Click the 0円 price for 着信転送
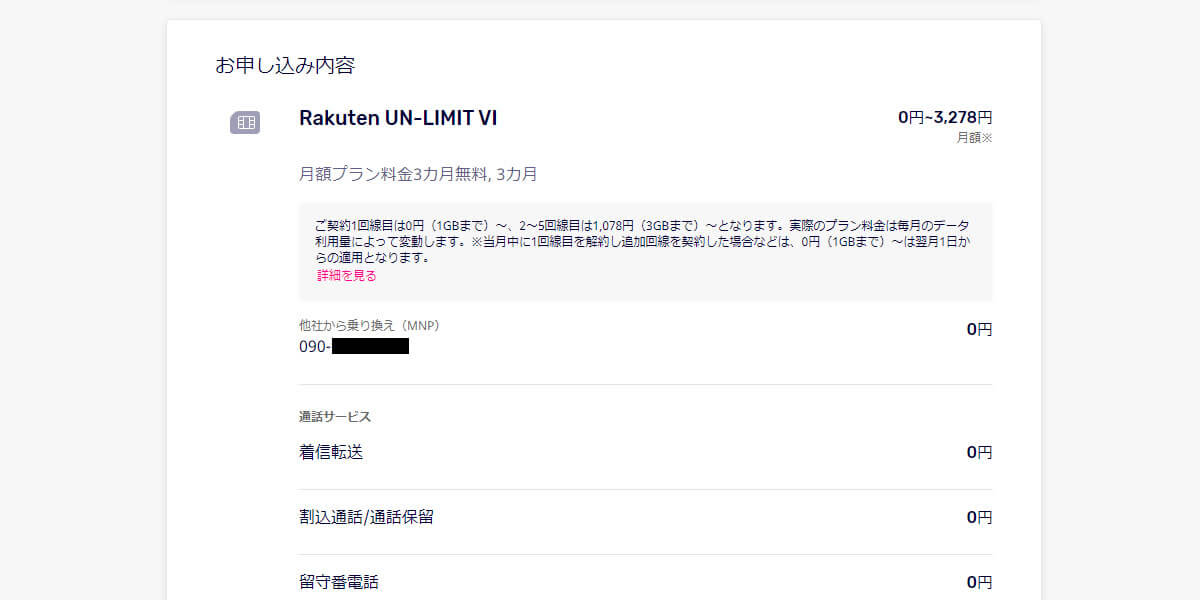 click(978, 452)
